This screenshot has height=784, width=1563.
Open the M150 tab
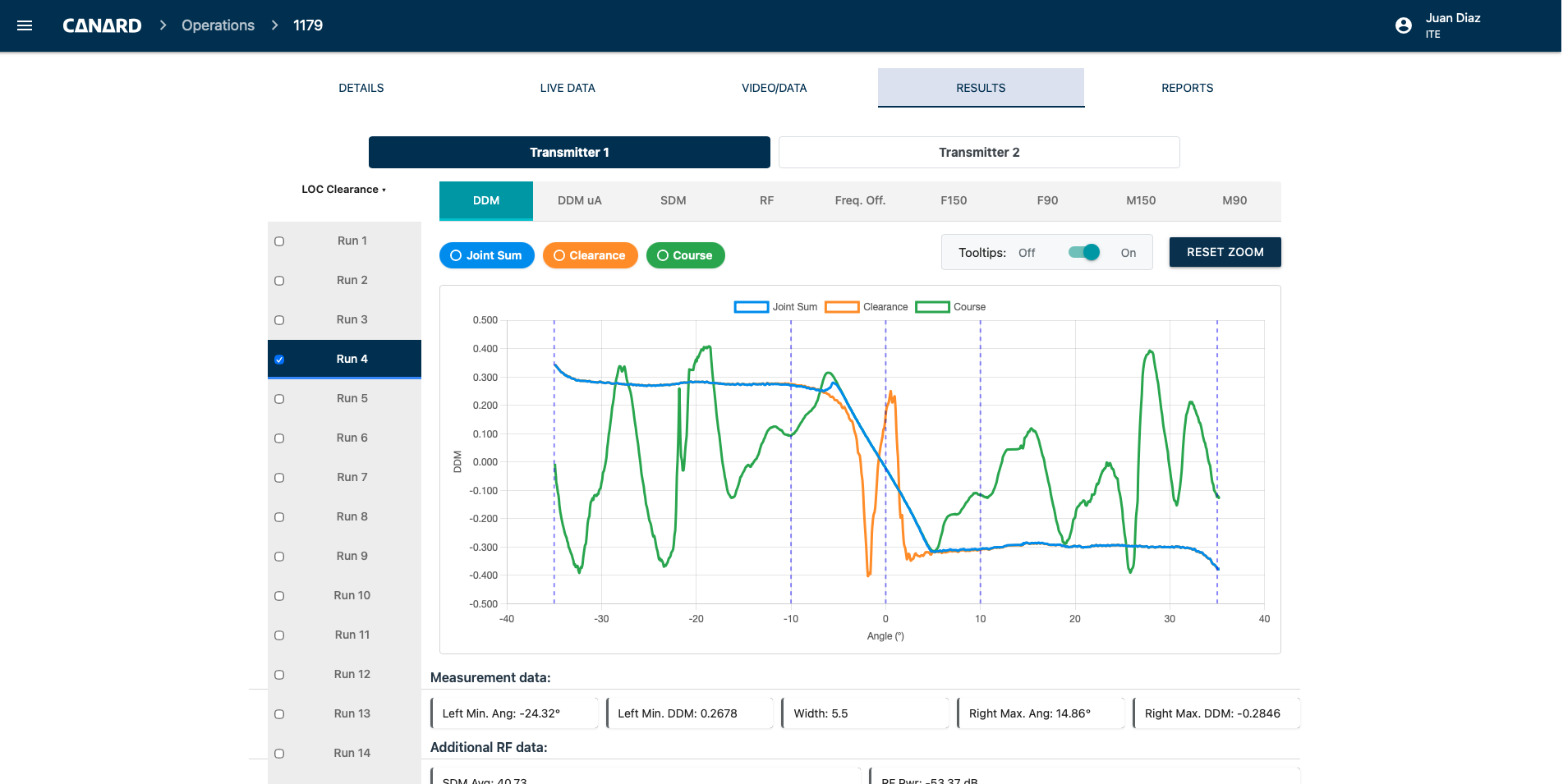[1141, 200]
